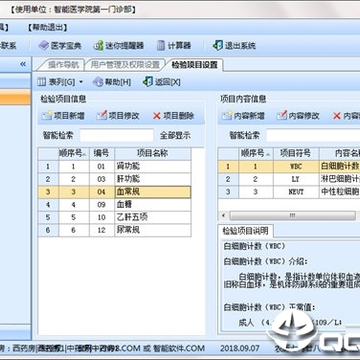Sort project list by 顺序号 header arrow
This screenshot has width=360, height=360.
click(85, 154)
